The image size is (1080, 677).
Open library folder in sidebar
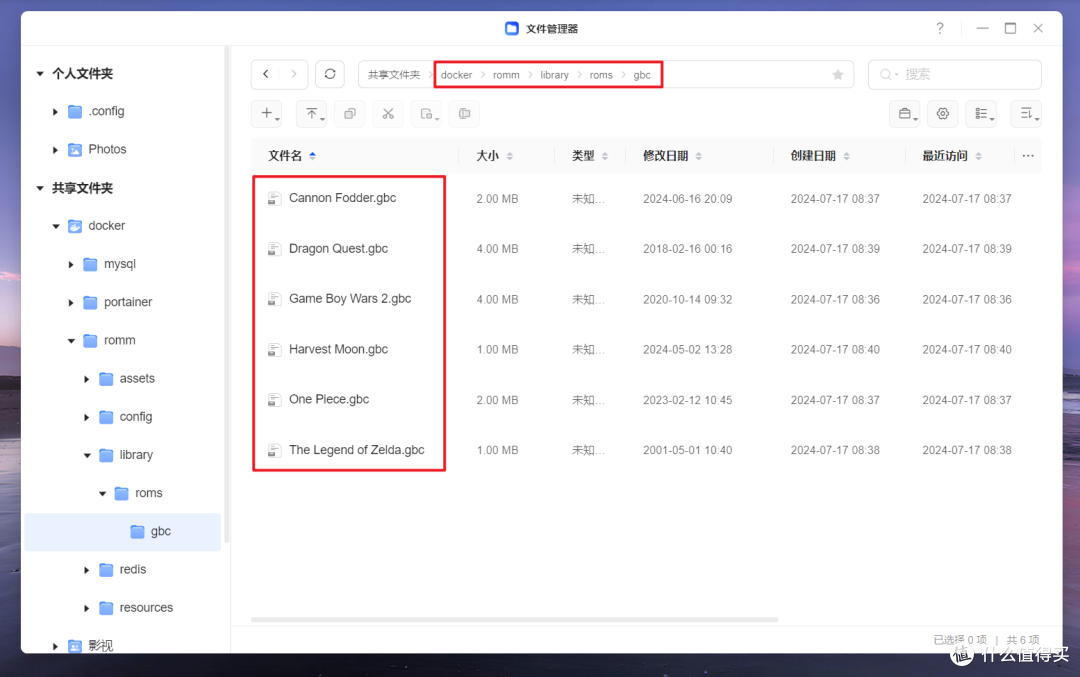pos(136,455)
